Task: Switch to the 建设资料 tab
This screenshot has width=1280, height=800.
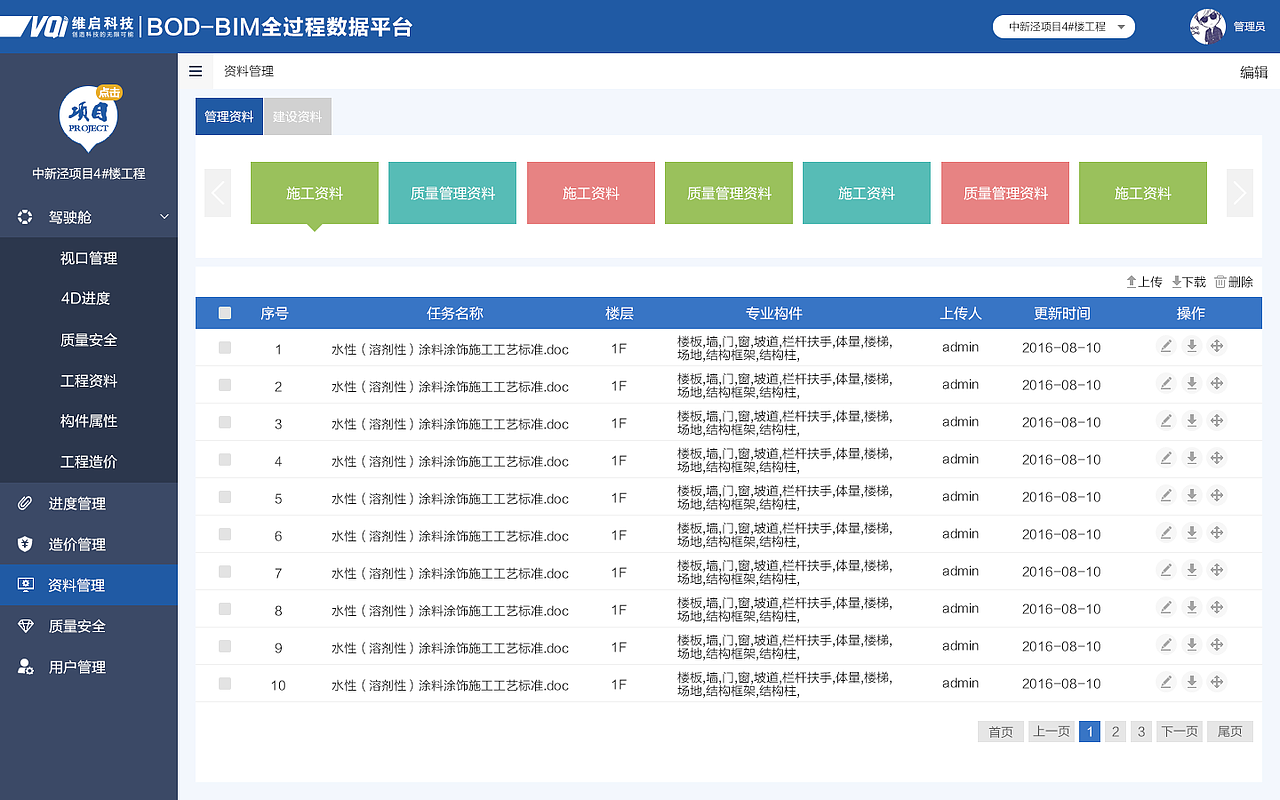Action: [x=297, y=116]
